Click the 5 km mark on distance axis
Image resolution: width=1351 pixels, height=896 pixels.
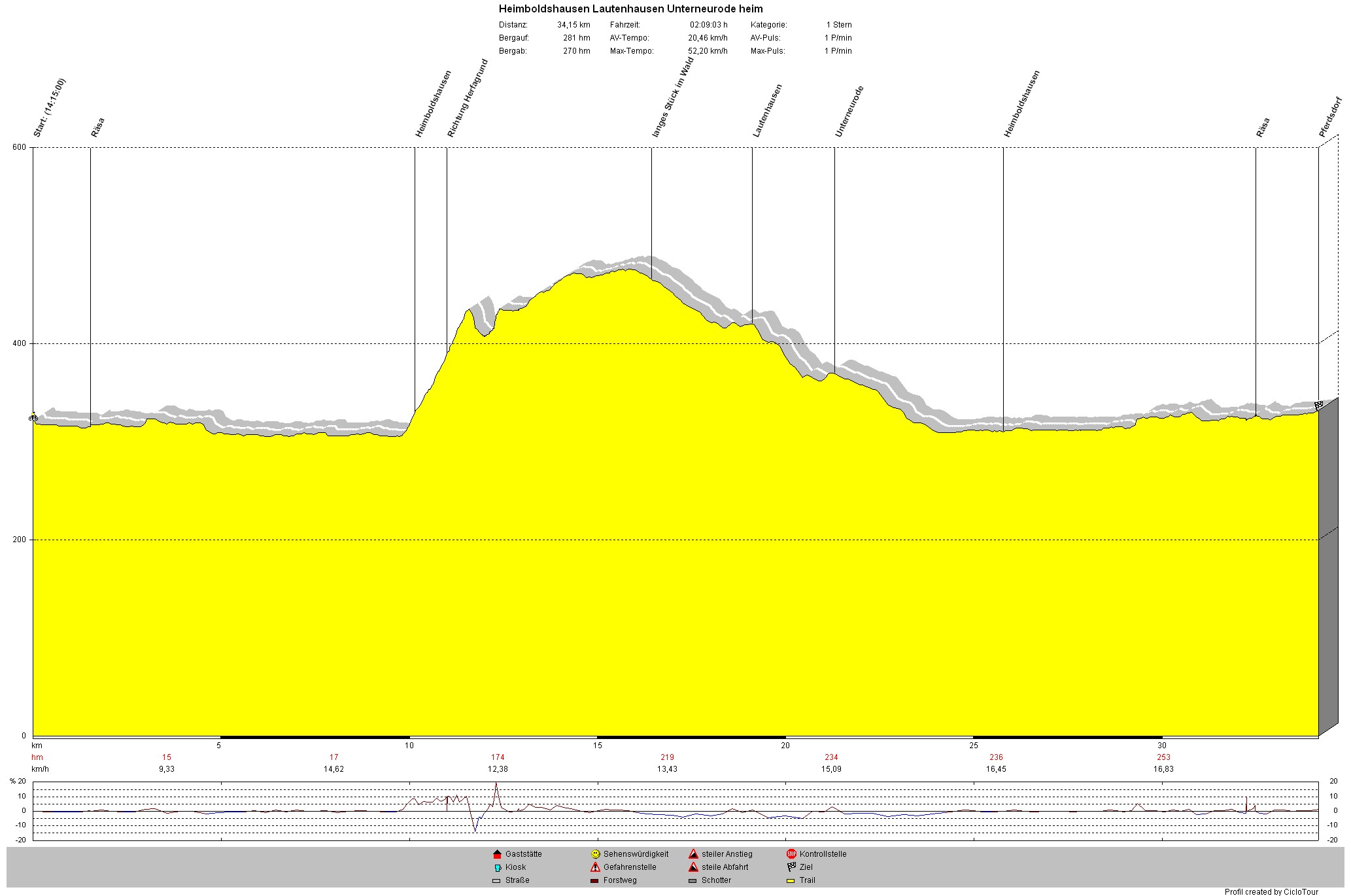point(219,746)
